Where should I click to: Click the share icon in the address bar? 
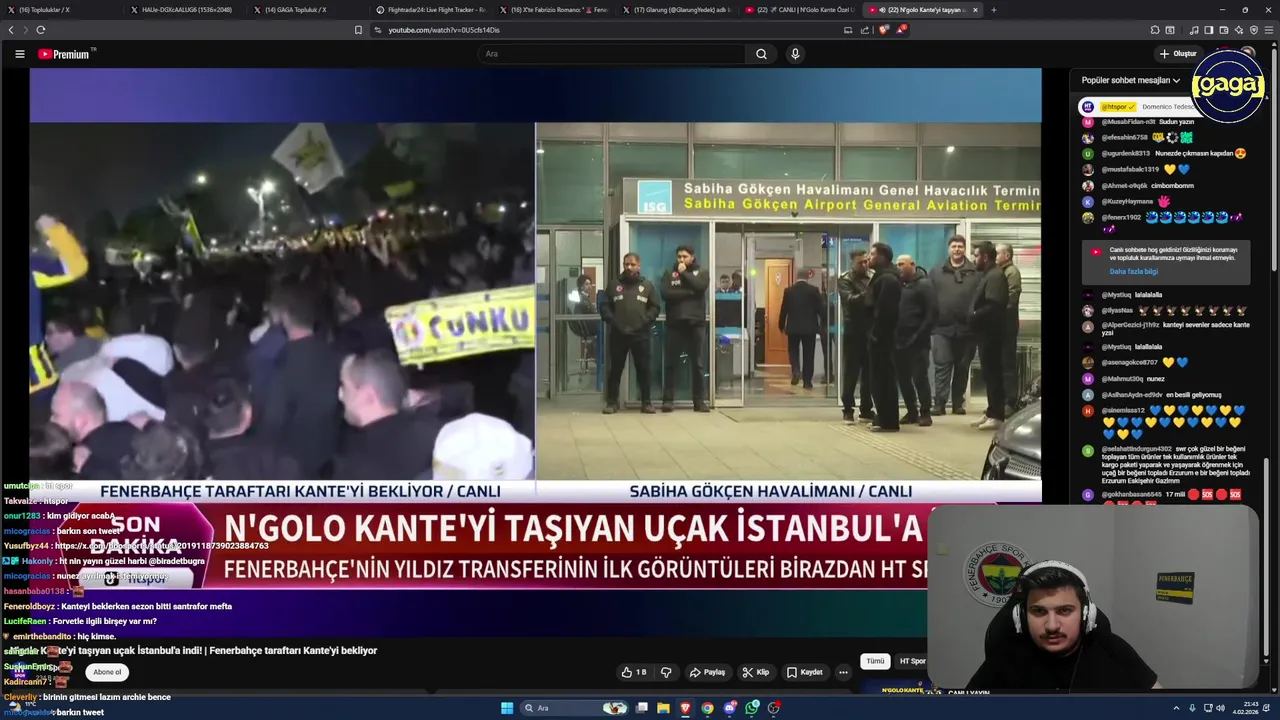(x=865, y=30)
